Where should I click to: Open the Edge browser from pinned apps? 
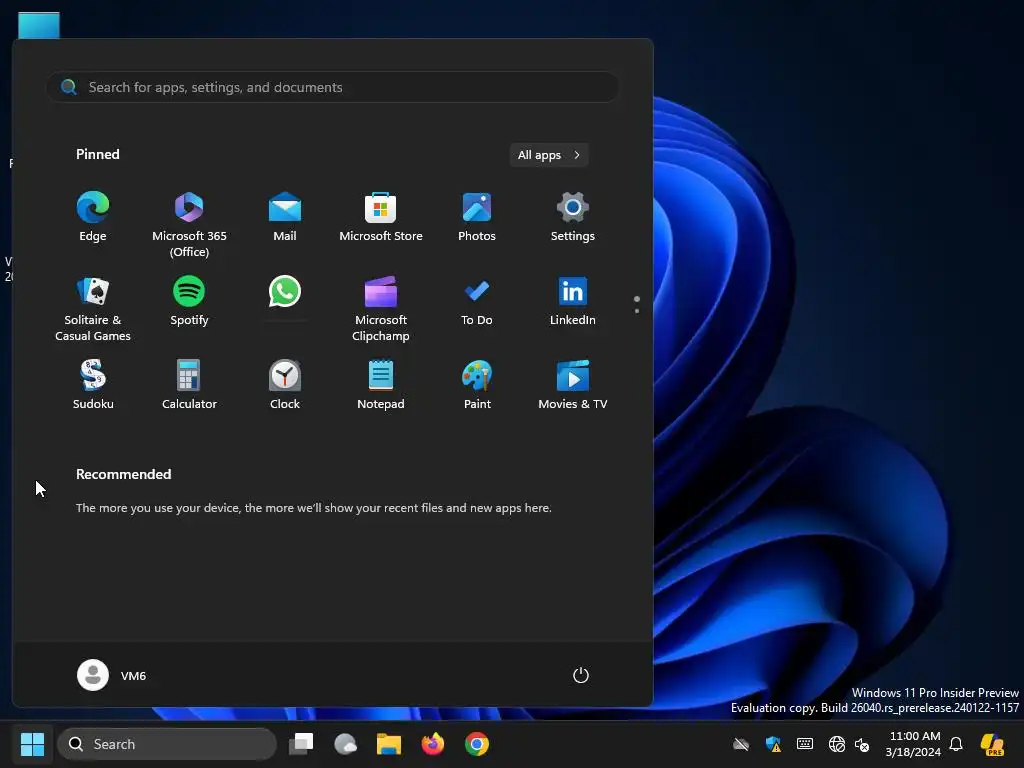click(93, 218)
